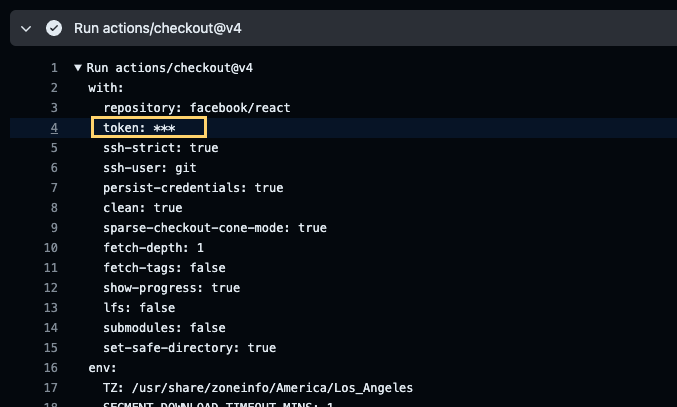Click the fetch-depth: 1 log text

[x=153, y=248]
